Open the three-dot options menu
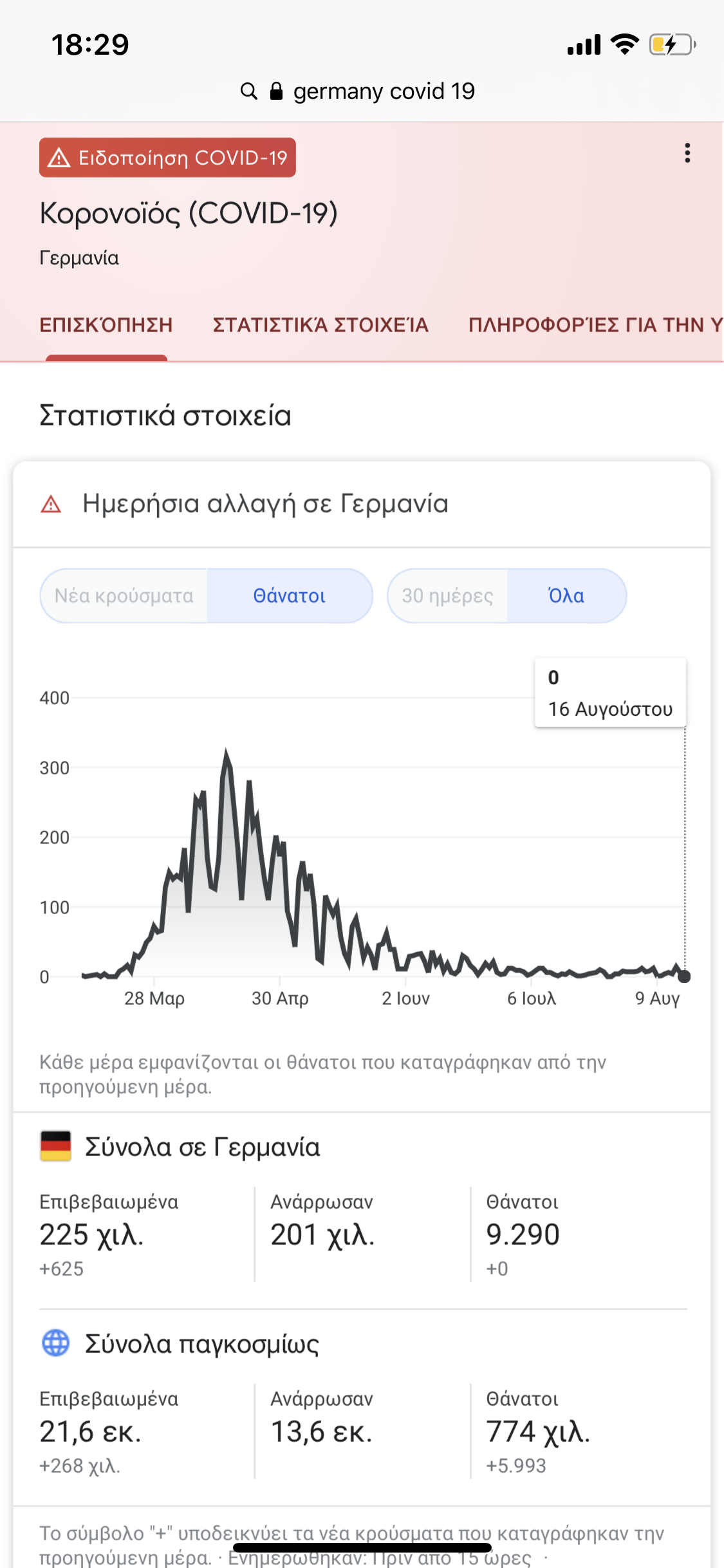Image resolution: width=724 pixels, height=1568 pixels. 687,153
